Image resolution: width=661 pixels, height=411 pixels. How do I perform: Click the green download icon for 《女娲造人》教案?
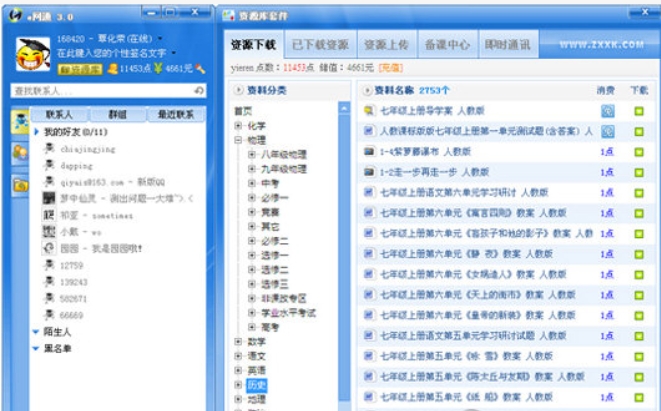point(639,275)
